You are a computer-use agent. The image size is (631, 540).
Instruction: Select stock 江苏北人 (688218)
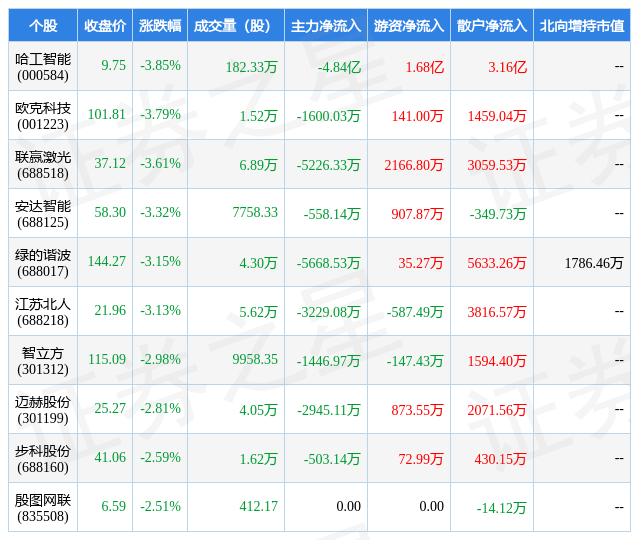[43, 311]
